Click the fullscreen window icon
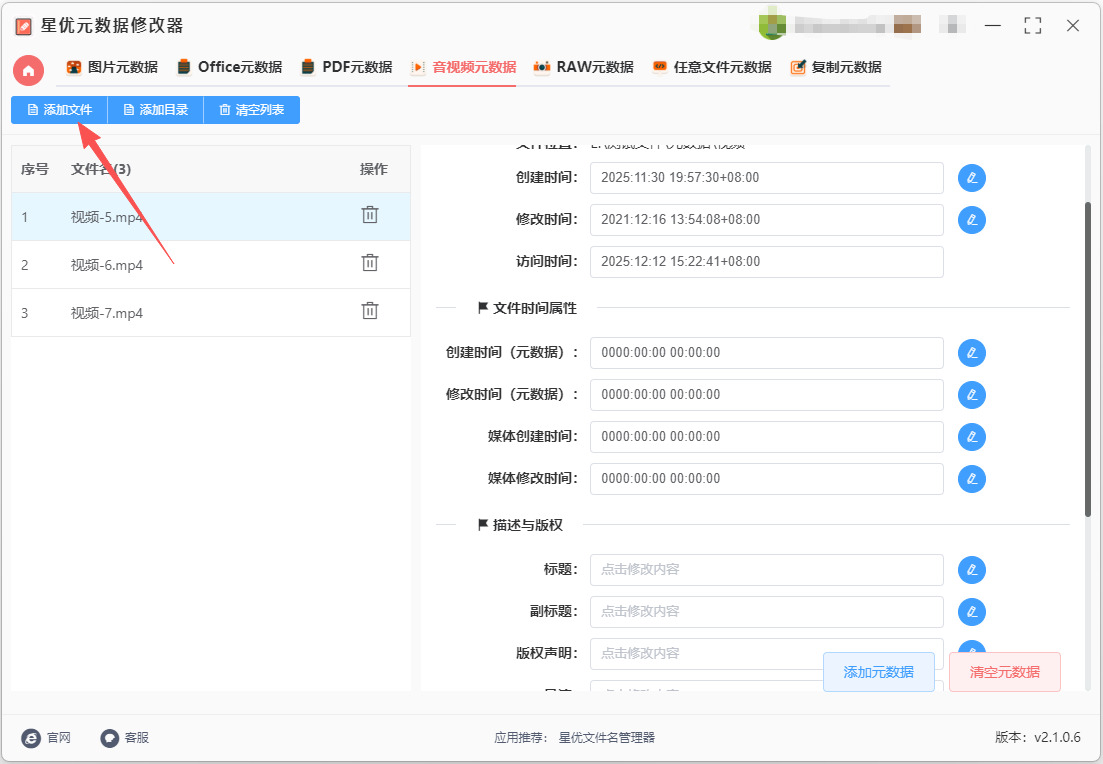The width and height of the screenshot is (1103, 764). [1033, 26]
